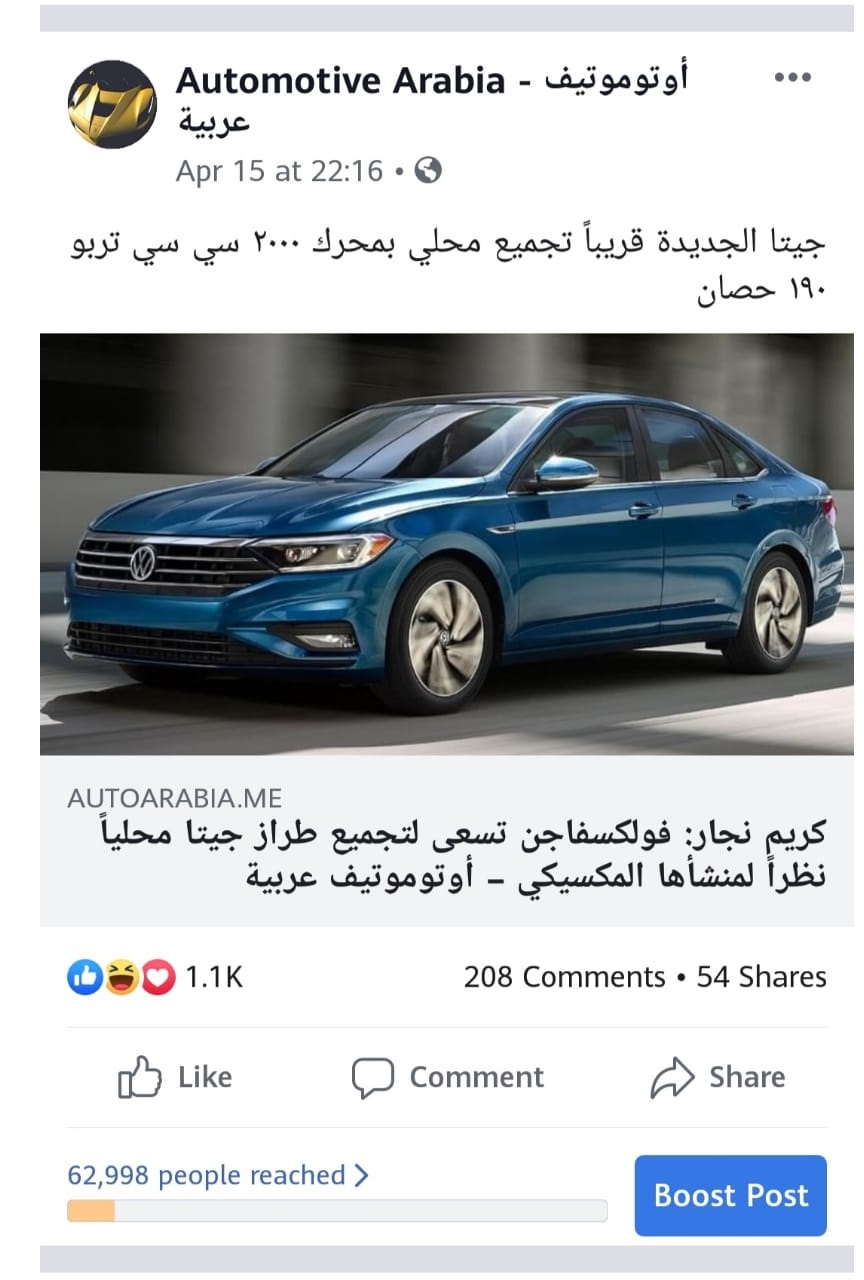Open the three-dots post options menu
864x1280 pixels.
(792, 78)
